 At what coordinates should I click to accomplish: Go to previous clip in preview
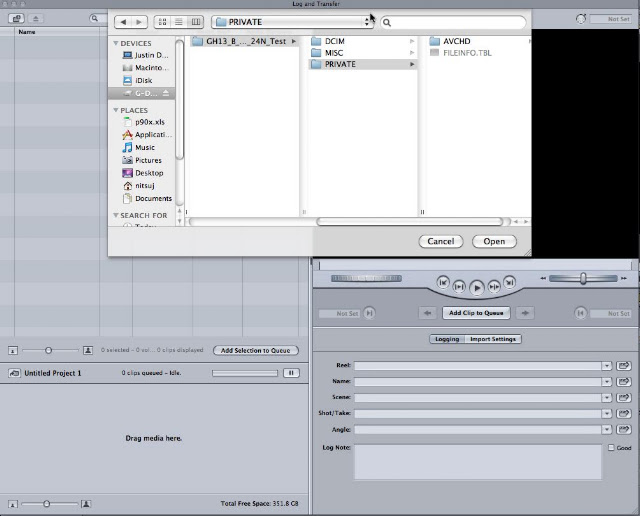click(443, 282)
